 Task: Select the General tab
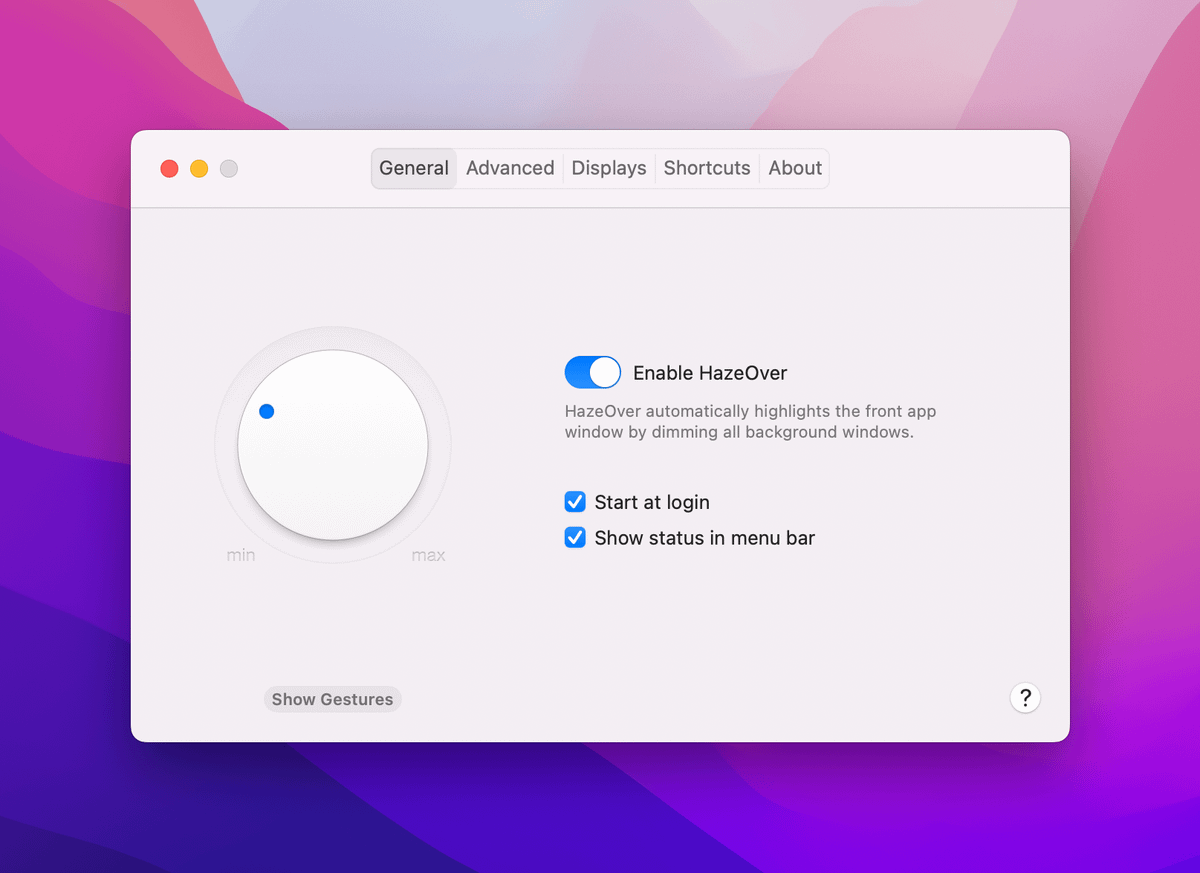(414, 168)
